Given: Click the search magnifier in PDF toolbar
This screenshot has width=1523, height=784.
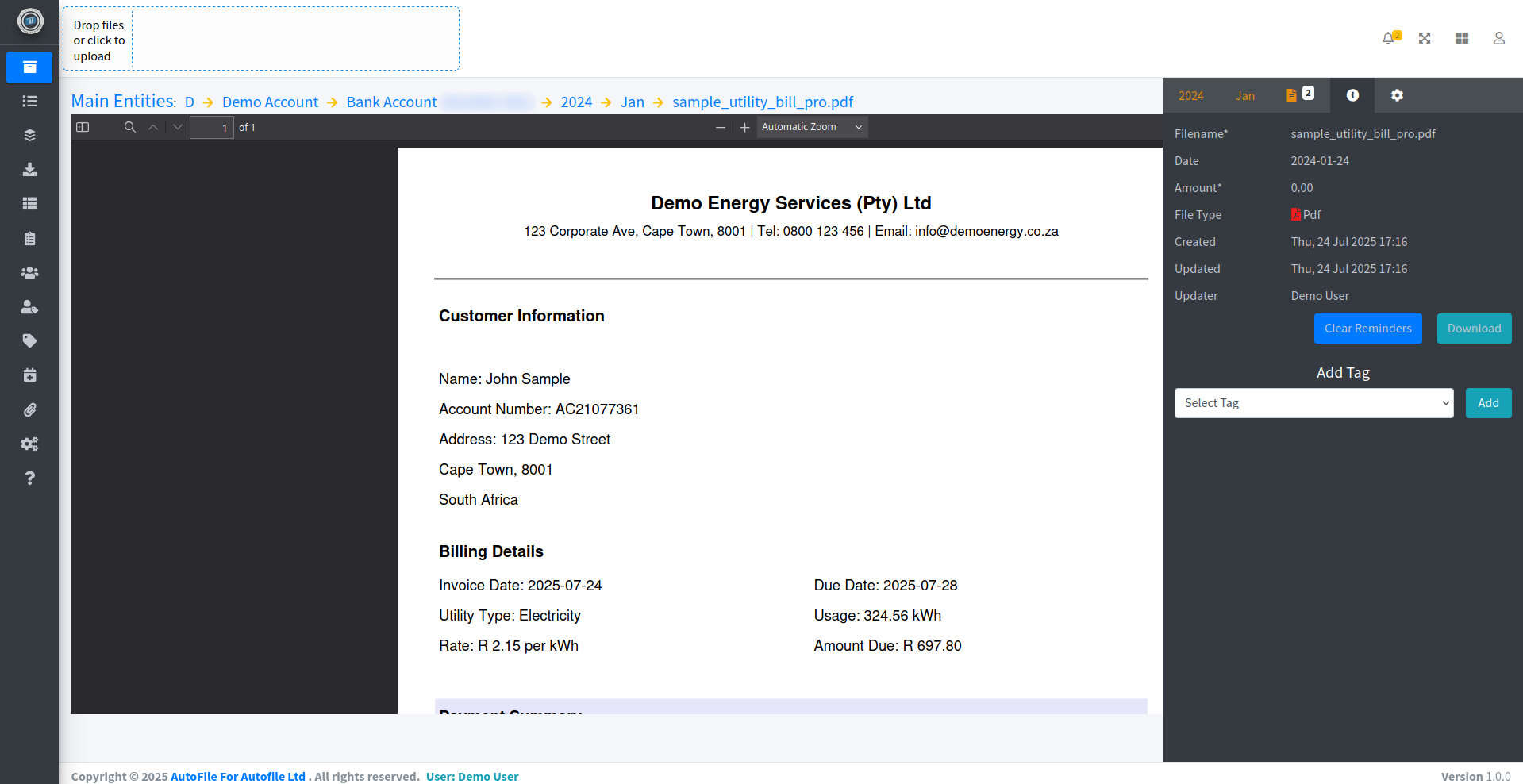Looking at the screenshot, I should 130,127.
